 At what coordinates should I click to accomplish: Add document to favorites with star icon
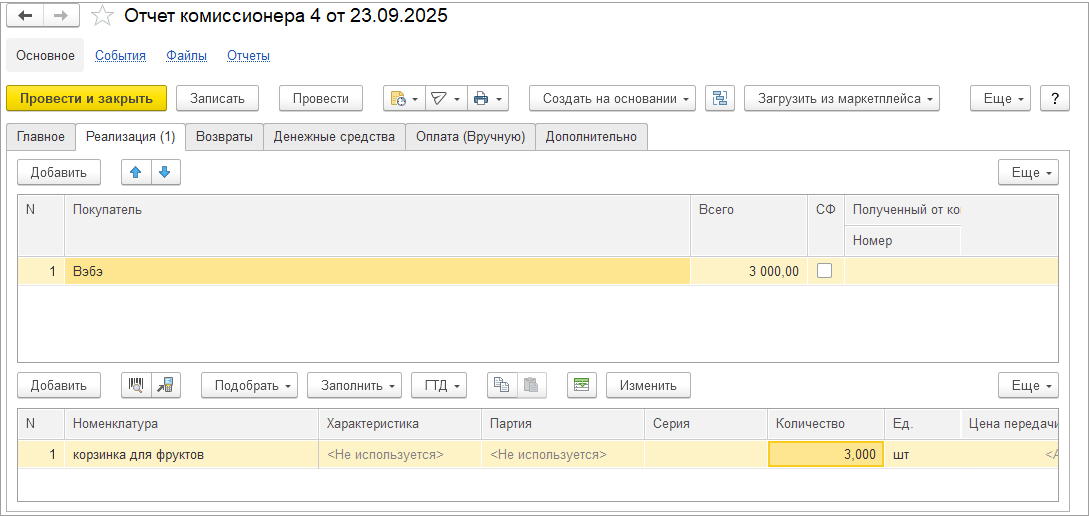pyautogui.click(x=102, y=15)
